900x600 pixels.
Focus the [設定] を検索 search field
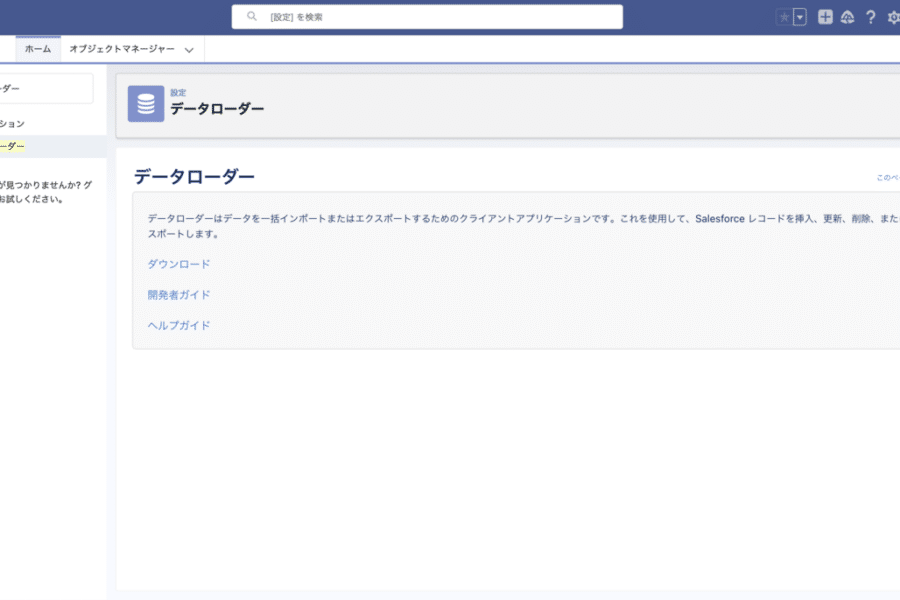tap(427, 17)
